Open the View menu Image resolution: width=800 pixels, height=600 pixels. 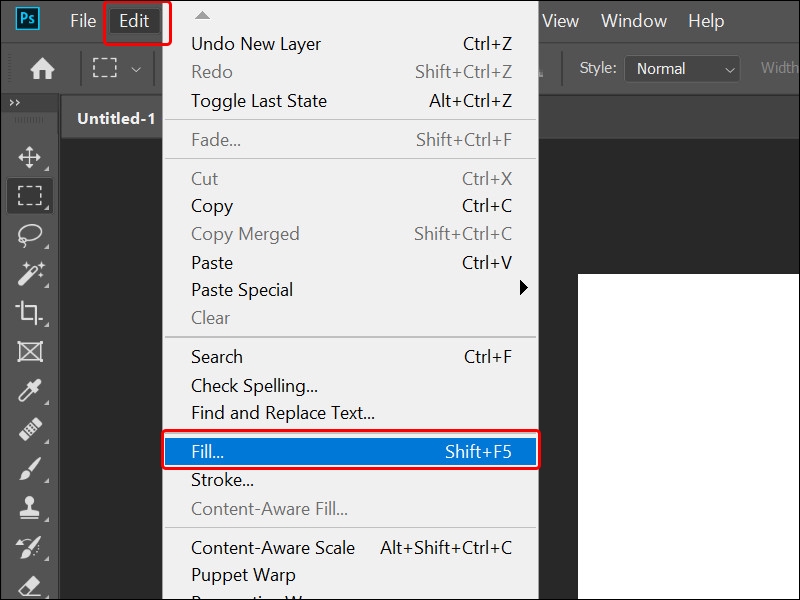tap(560, 21)
